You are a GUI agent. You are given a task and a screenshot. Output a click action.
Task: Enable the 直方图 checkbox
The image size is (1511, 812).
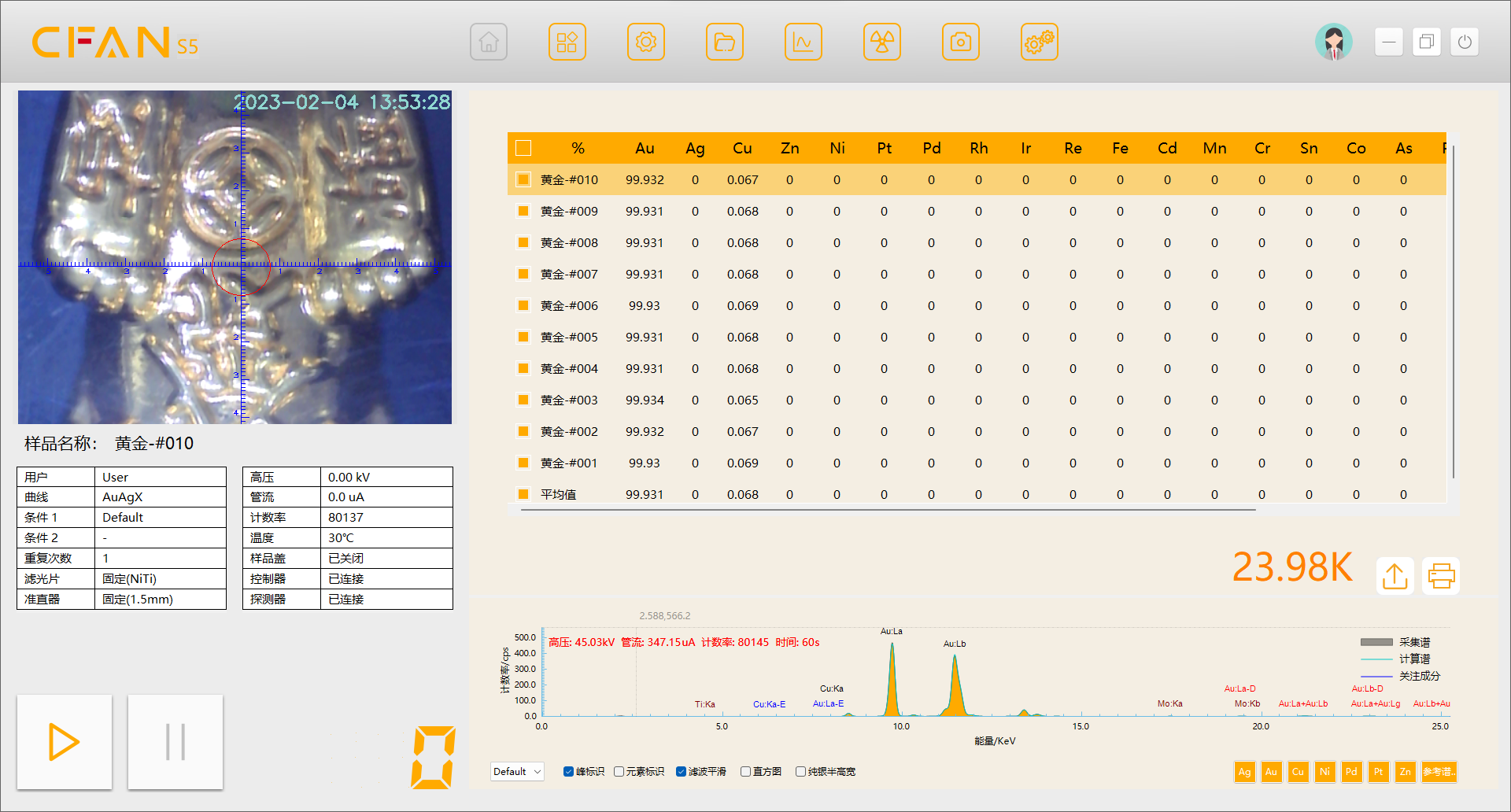[745, 771]
